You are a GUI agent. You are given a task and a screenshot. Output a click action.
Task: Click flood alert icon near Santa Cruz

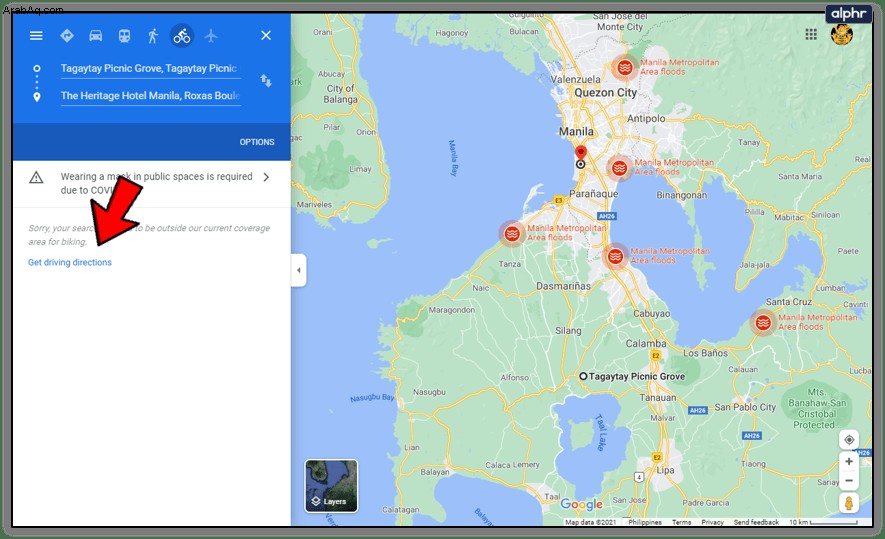(x=763, y=323)
